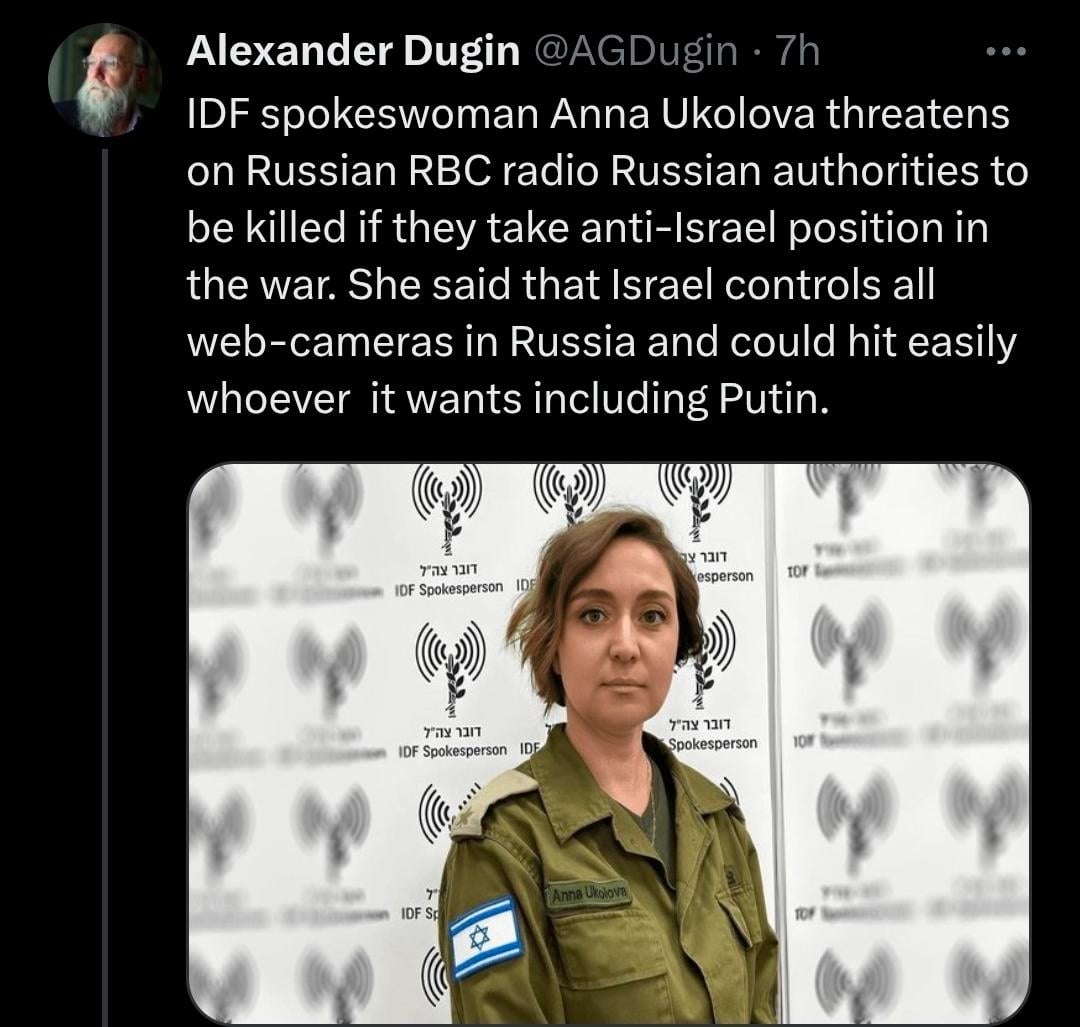This screenshot has width=1080, height=1027.
Task: Click the 'Spokesperson' caption right of the woman's shoulder
Action: (x=712, y=744)
